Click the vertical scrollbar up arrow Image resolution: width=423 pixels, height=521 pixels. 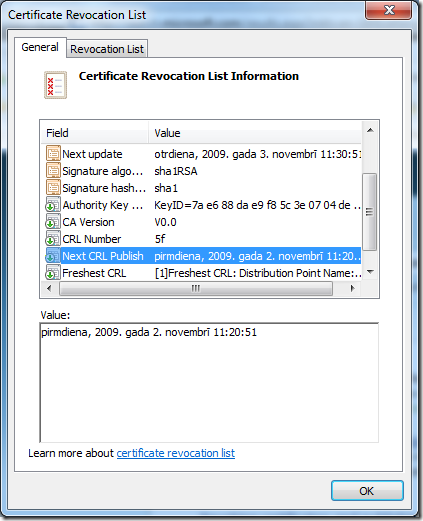pos(370,130)
